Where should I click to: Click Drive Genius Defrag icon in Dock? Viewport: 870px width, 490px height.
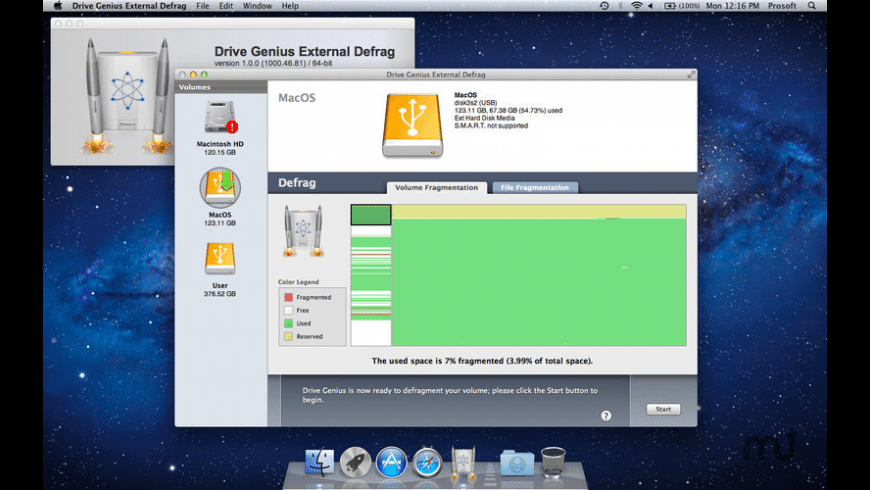click(x=463, y=462)
